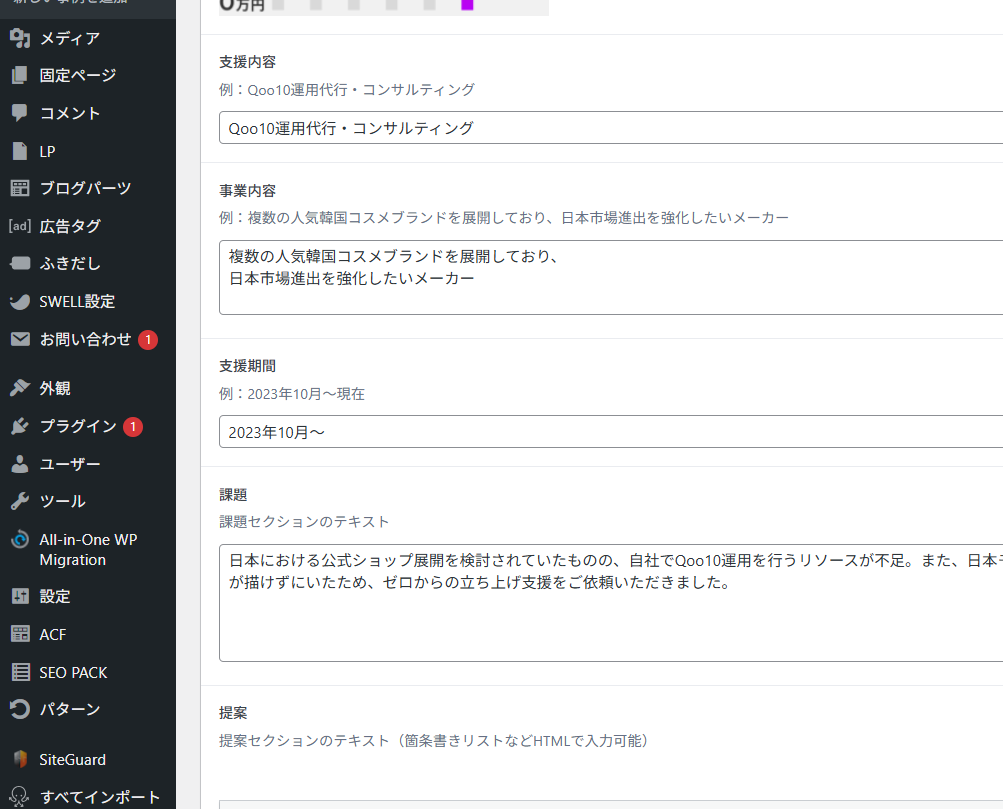Click the user icon for ユーザー
1003x809 pixels.
click(19, 464)
